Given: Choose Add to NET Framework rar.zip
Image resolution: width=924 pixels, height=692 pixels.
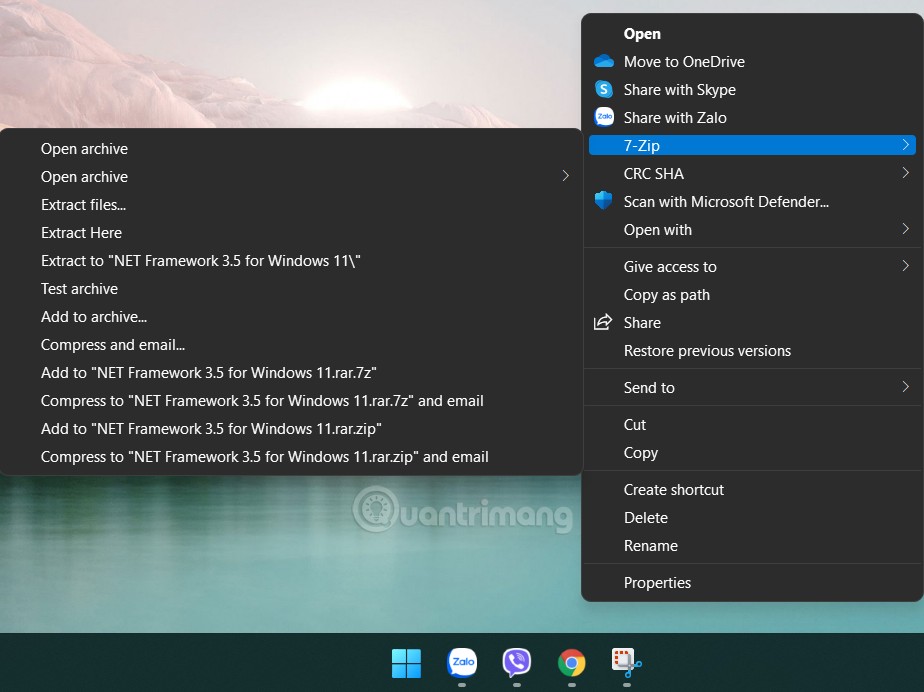Looking at the screenshot, I should (x=292, y=429).
